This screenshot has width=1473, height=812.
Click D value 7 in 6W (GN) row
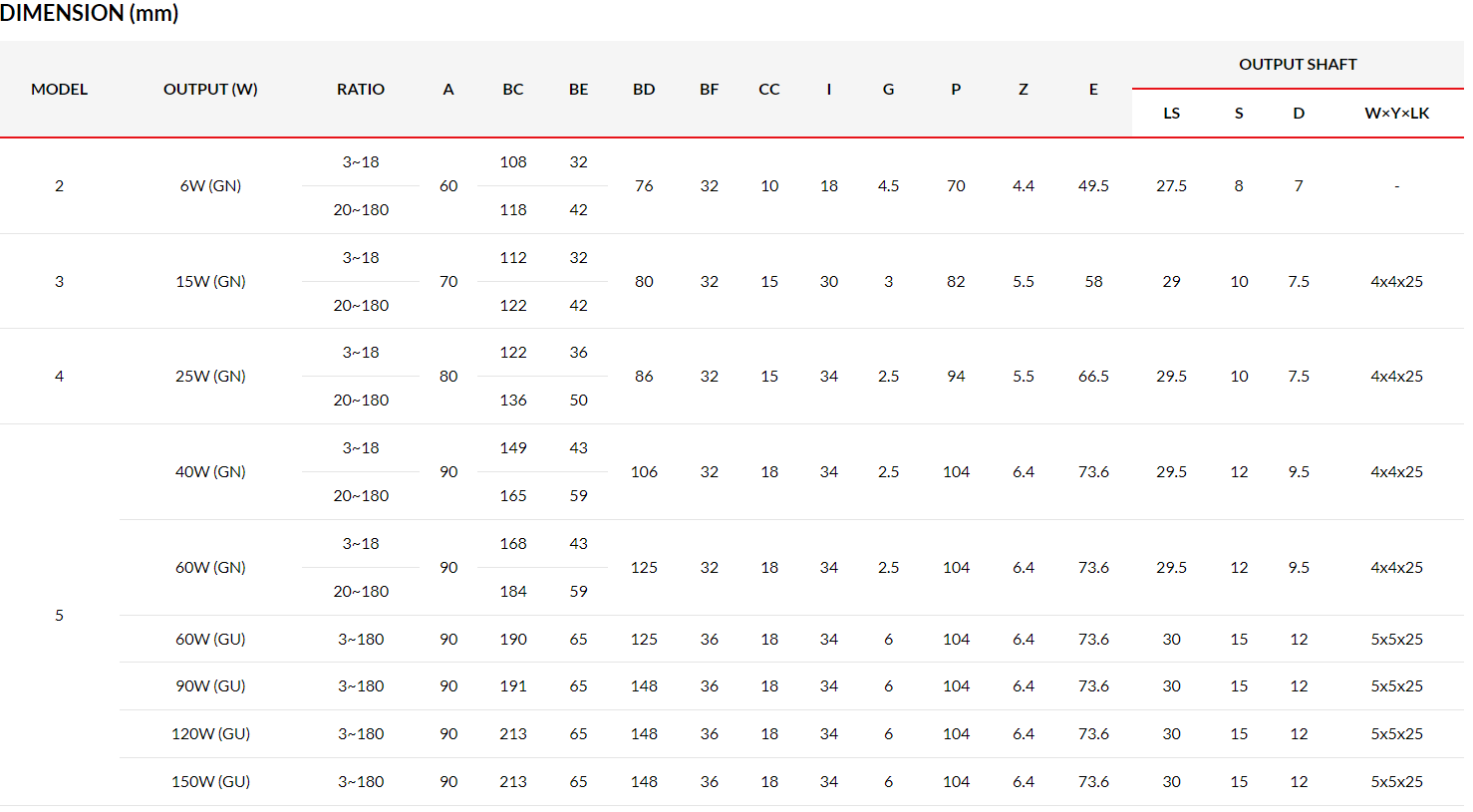point(1299,185)
